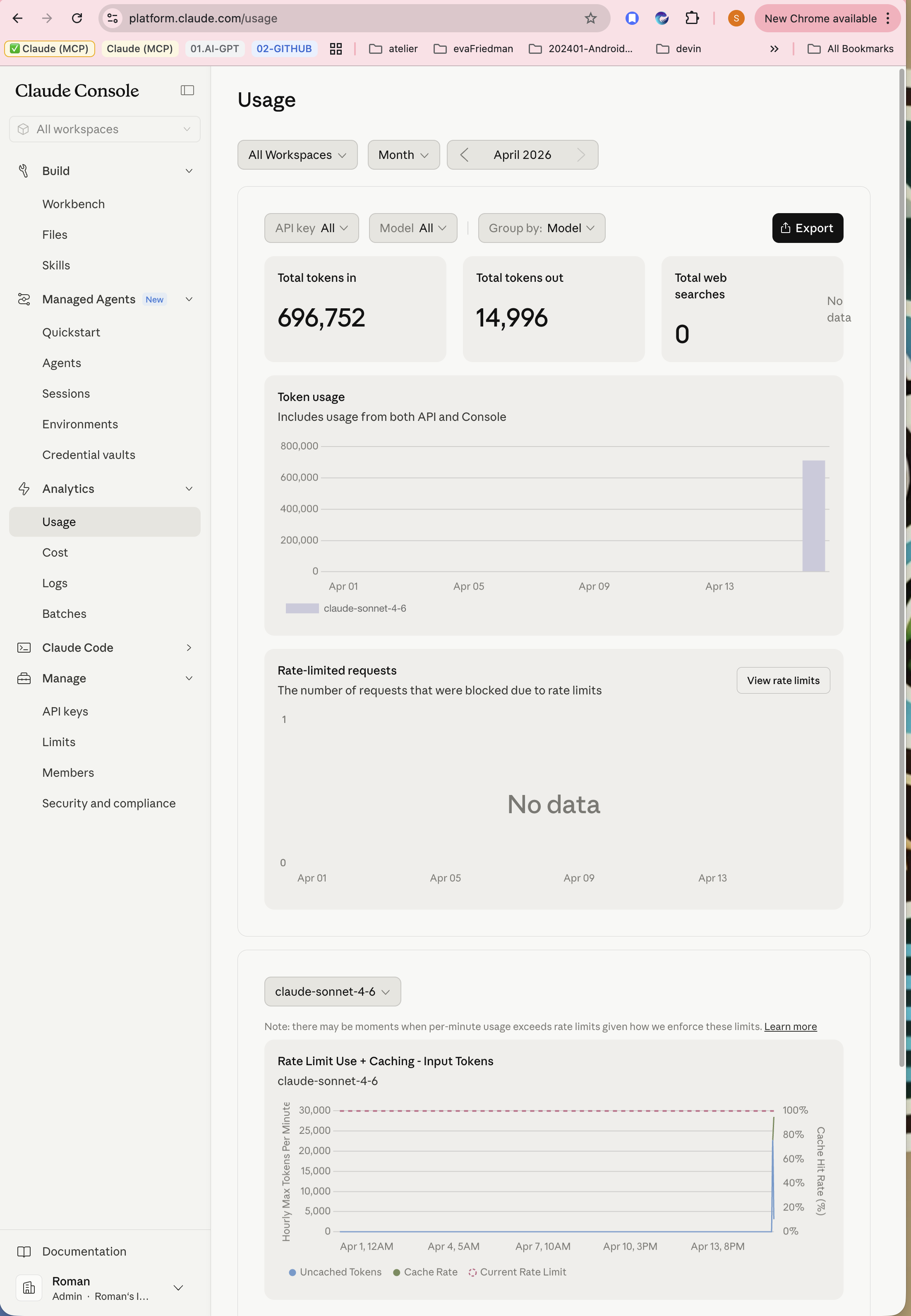Screen dimensions: 911x1316
Task: Click the Analytics lightning icon
Action: [x=24, y=489]
